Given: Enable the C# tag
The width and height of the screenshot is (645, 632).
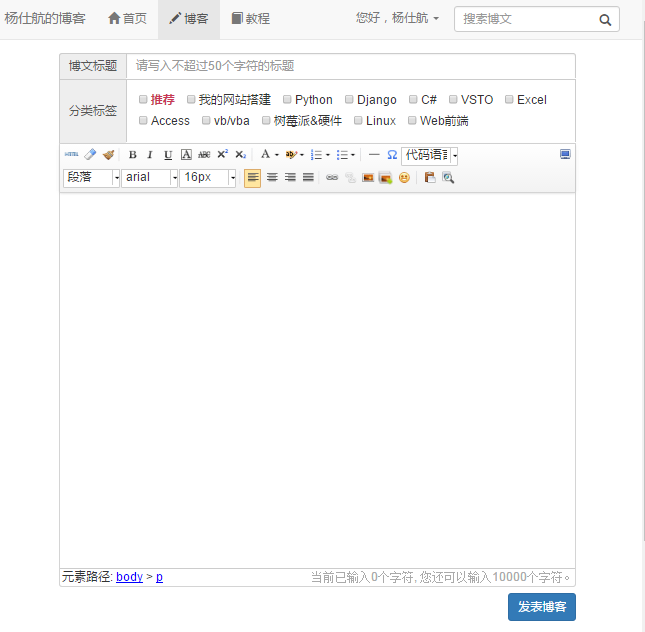Looking at the screenshot, I should point(413,99).
